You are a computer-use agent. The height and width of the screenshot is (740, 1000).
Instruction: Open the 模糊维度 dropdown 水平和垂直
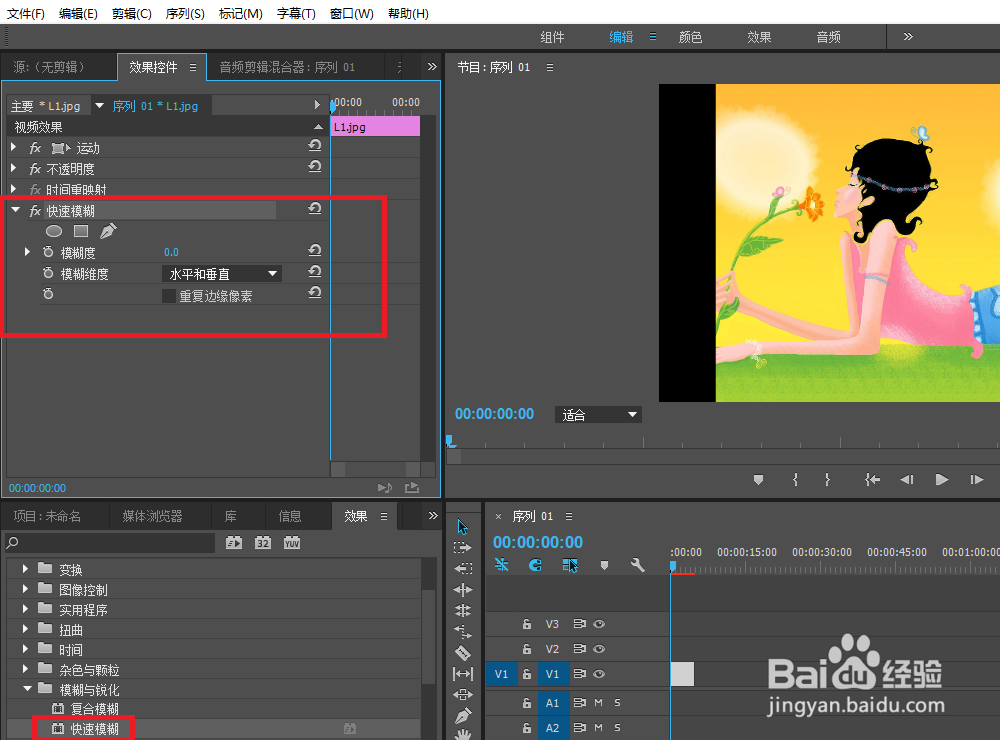[x=222, y=274]
